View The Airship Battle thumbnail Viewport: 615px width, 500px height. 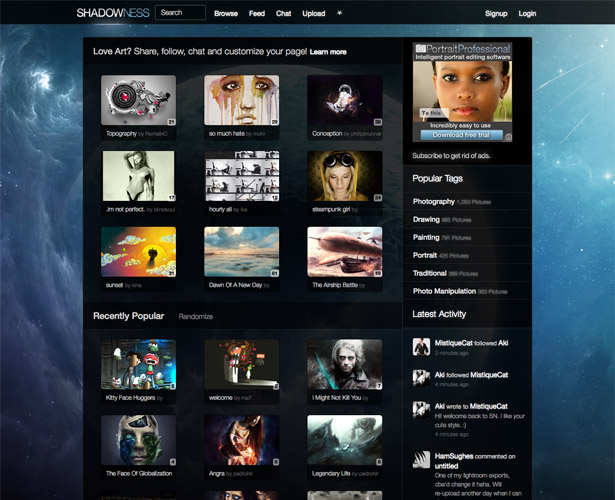[x=345, y=252]
